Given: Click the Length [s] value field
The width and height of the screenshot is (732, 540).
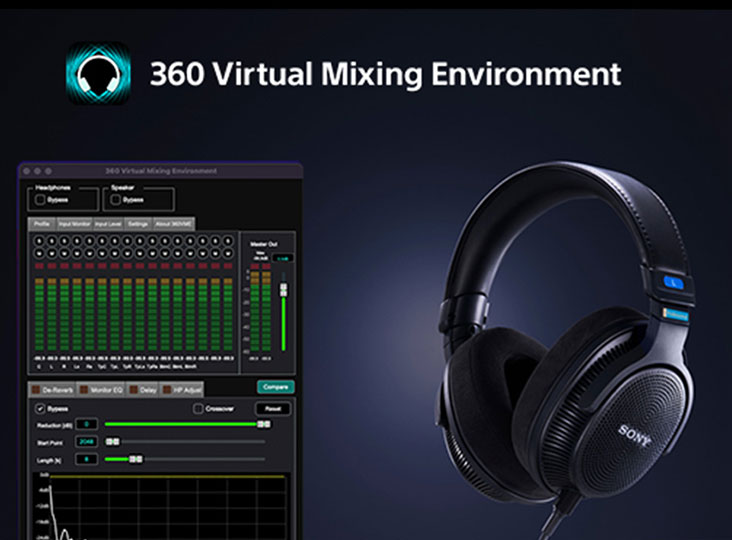Looking at the screenshot, I should 86,459.
